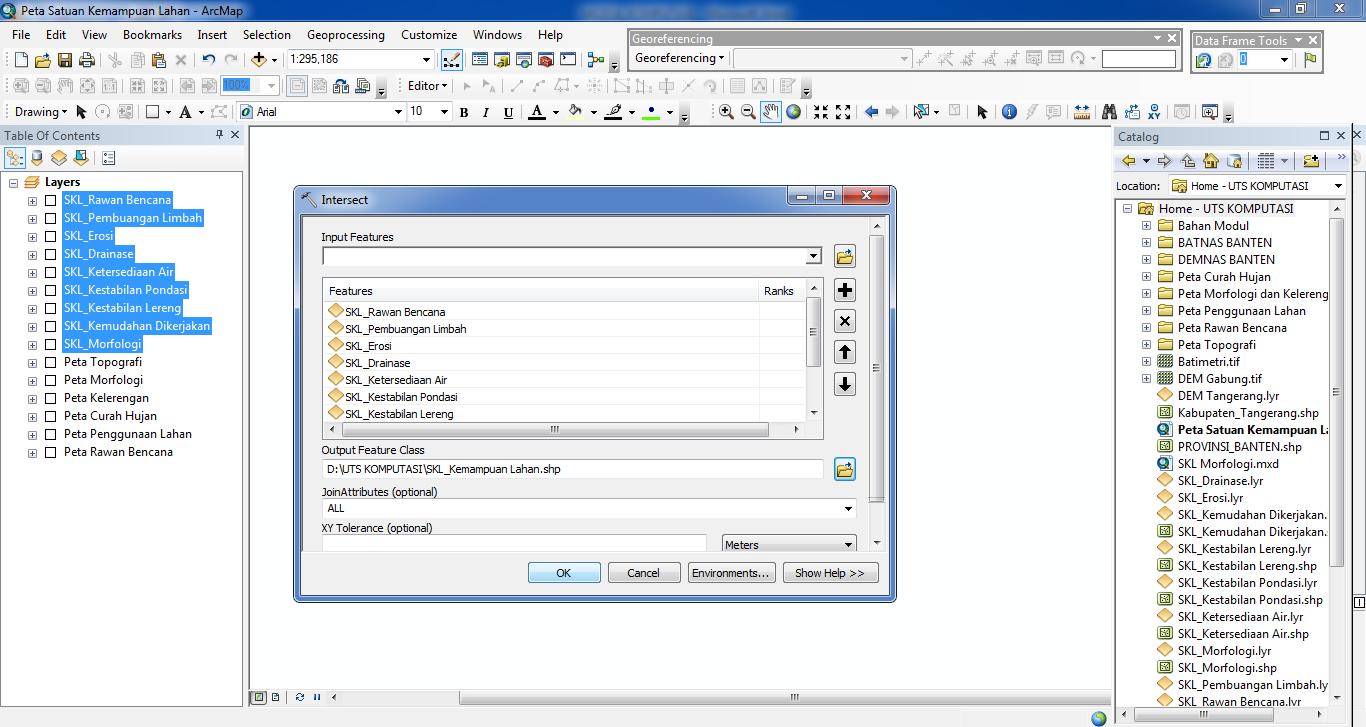Choose the Measure ruler tool
The width and height of the screenshot is (1366, 727).
pyautogui.click(x=1080, y=112)
